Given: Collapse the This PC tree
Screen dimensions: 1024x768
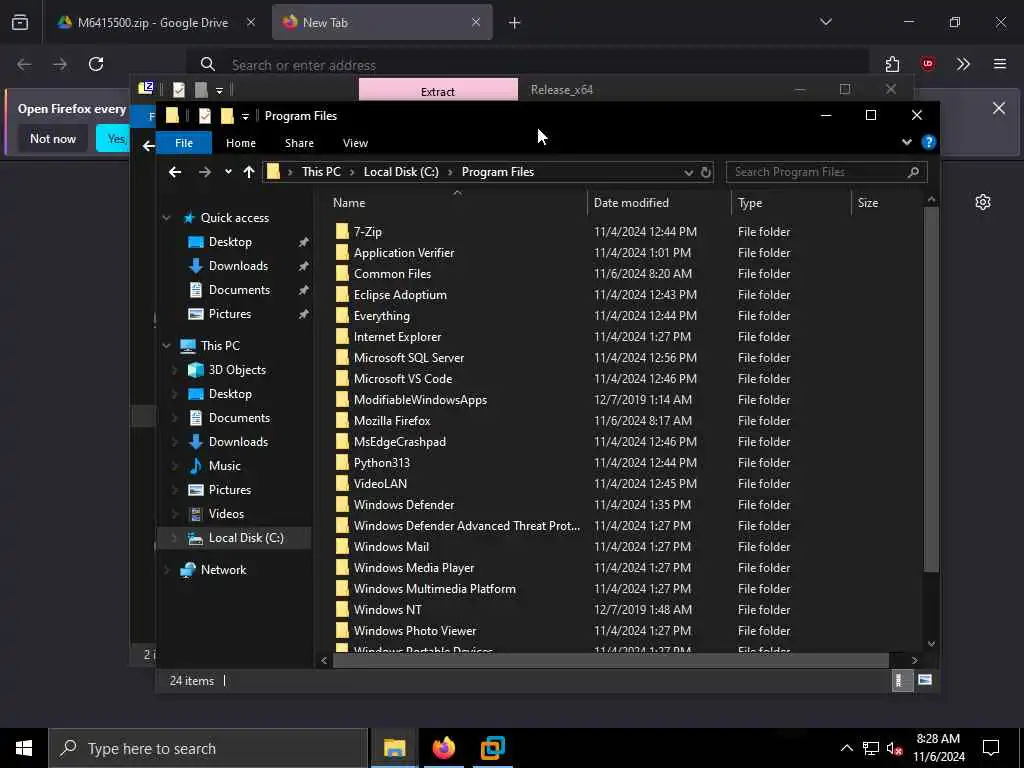Looking at the screenshot, I should (167, 345).
